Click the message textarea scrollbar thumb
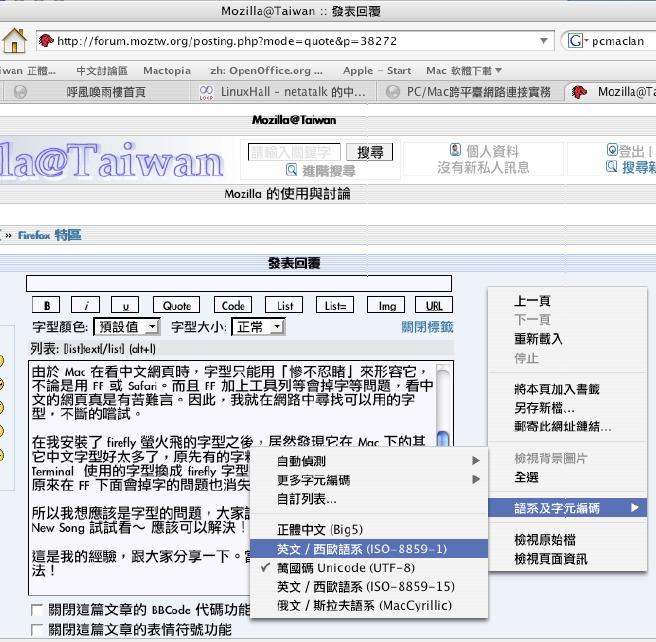The width and height of the screenshot is (656, 642). point(443,439)
